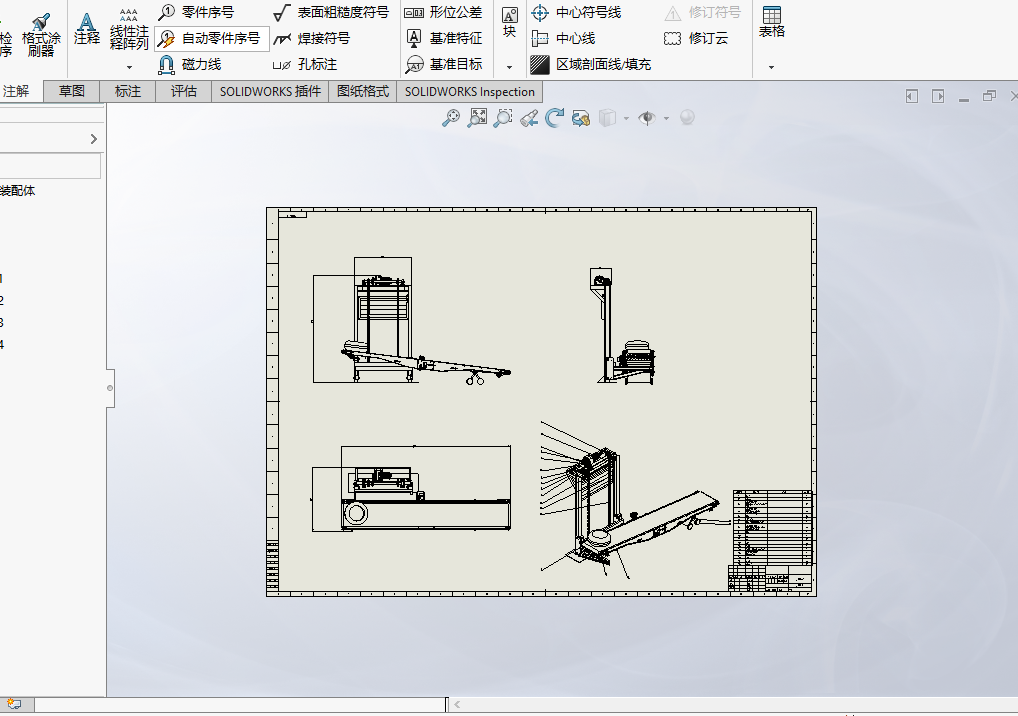Click the grayed appearance sphere icon
This screenshot has width=1018, height=716.
coord(687,117)
